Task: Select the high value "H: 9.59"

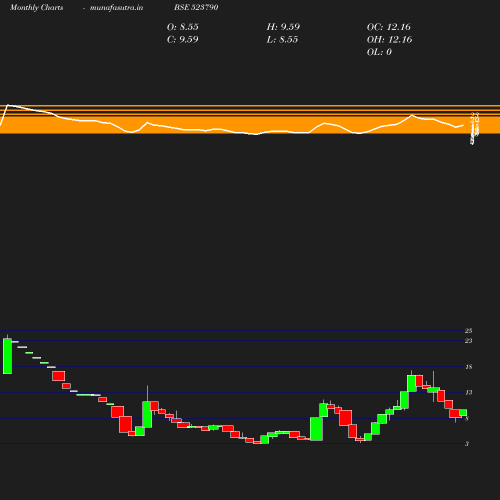Action: pos(283,27)
